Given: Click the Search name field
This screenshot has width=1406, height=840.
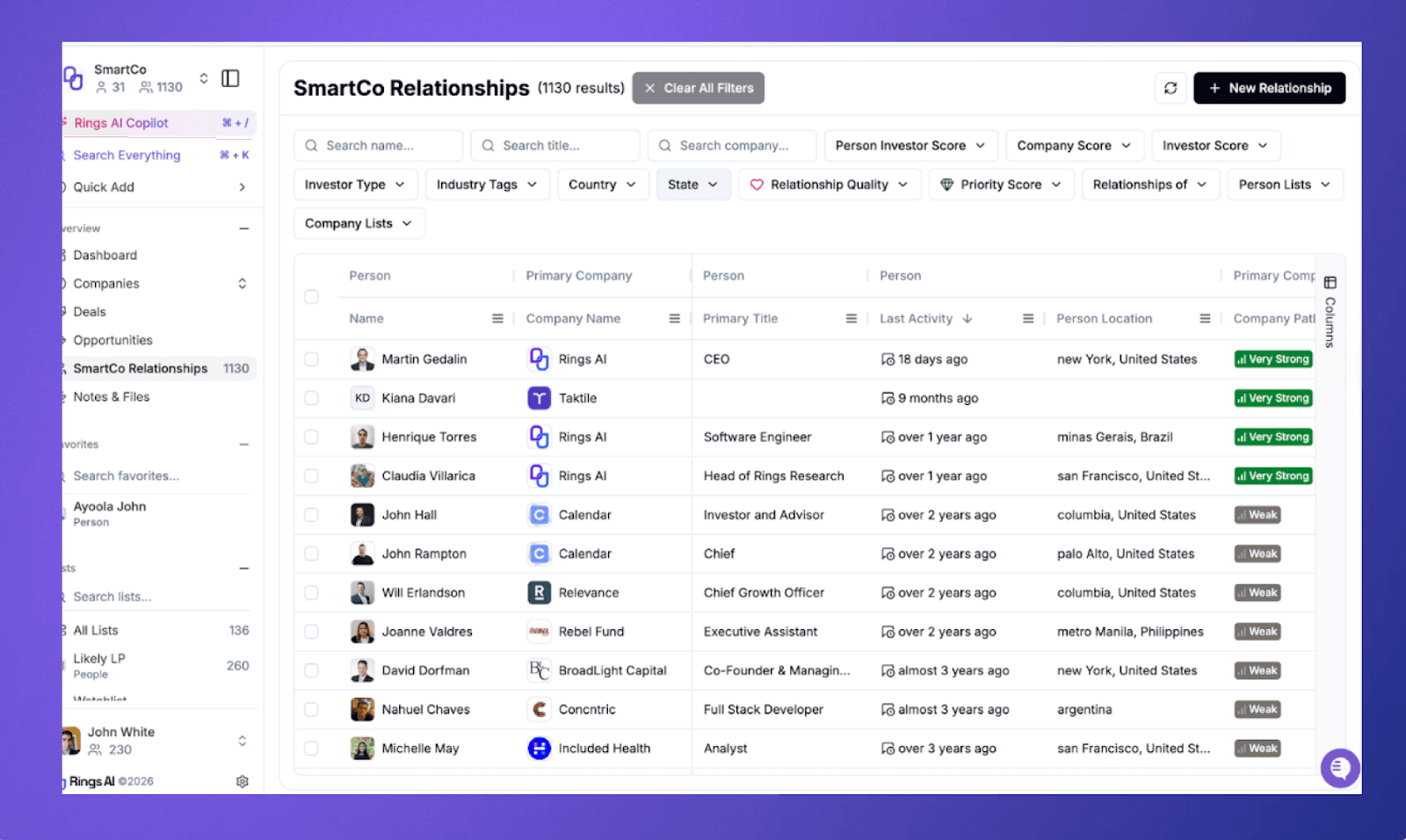Looking at the screenshot, I should (378, 146).
